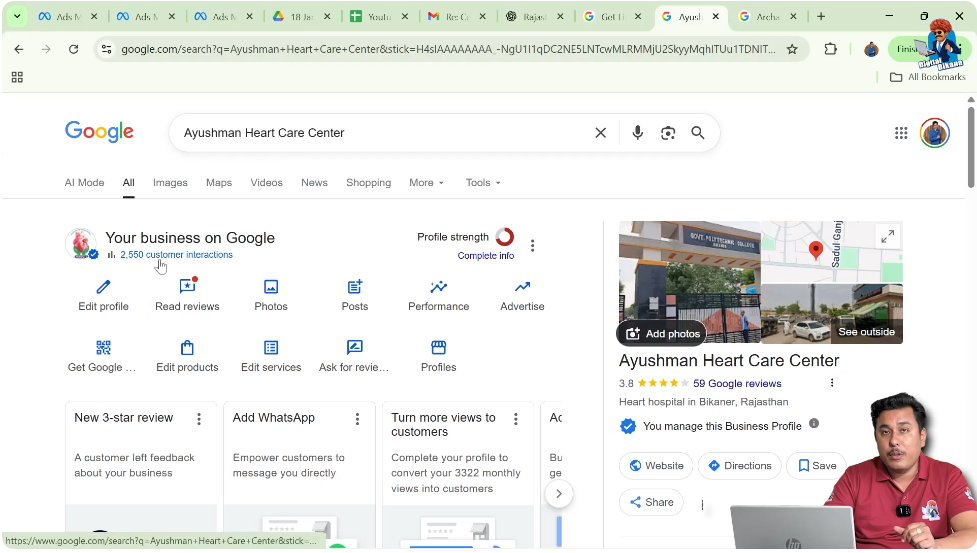Open Get Google QR code shortcut

coord(102,356)
